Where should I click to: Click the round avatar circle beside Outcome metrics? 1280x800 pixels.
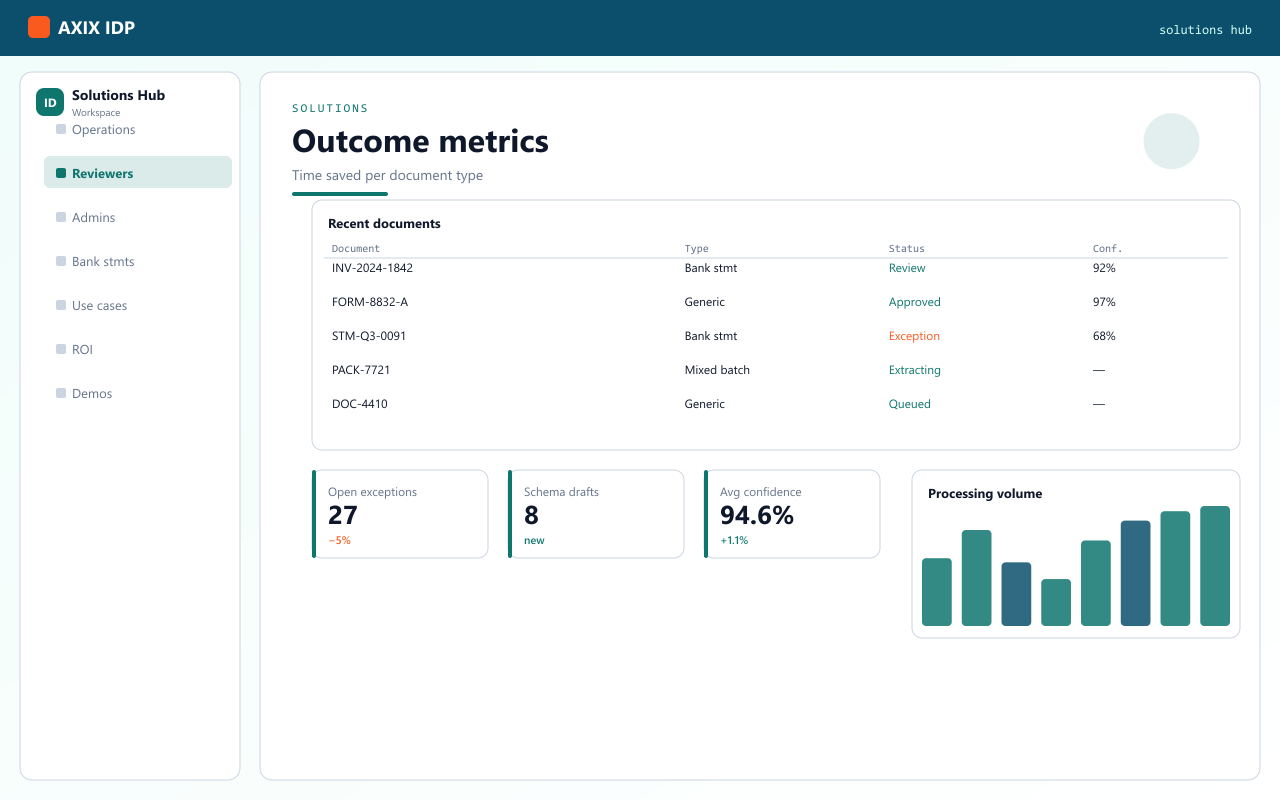(x=1171, y=141)
